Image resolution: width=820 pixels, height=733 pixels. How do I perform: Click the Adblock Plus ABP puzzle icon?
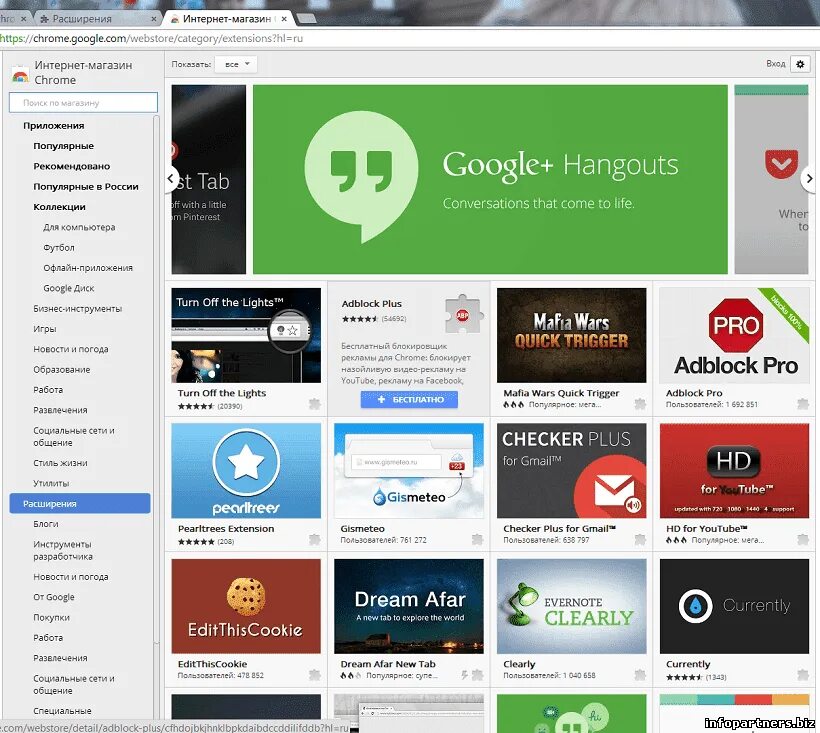(x=463, y=314)
